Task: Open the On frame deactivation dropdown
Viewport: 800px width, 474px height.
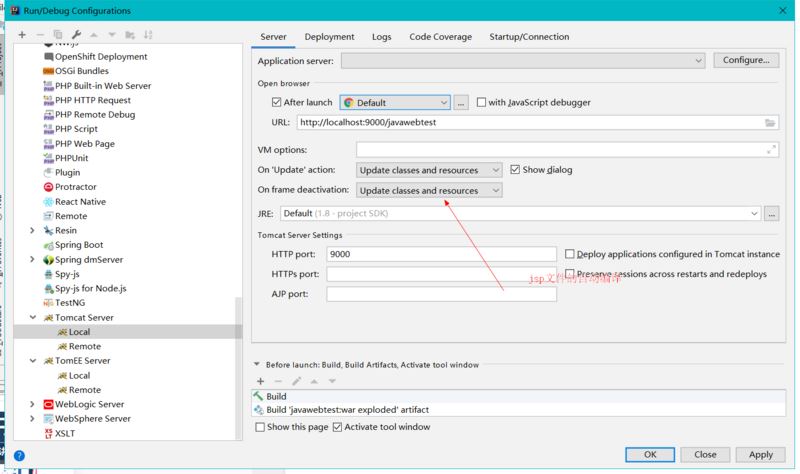Action: tap(429, 190)
